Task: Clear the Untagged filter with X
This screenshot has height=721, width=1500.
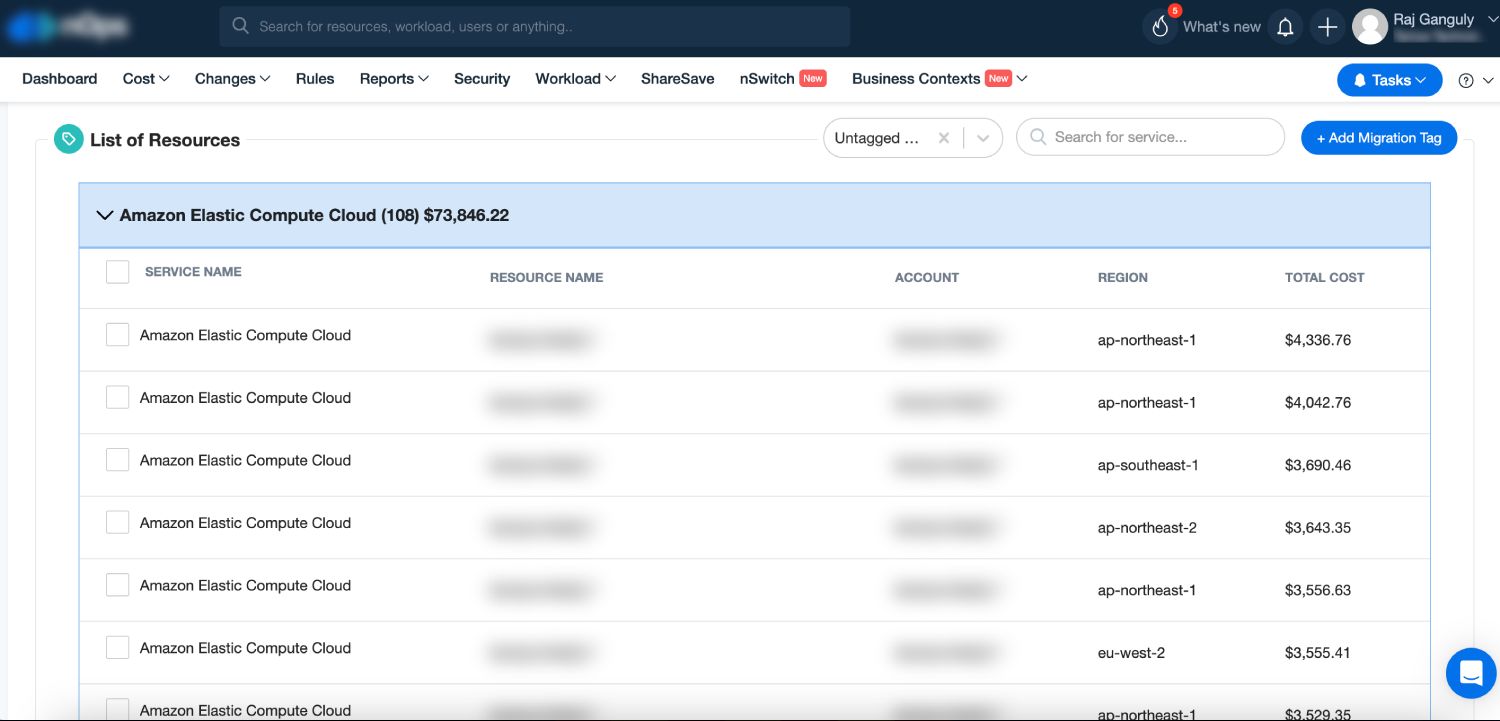Action: pos(943,138)
